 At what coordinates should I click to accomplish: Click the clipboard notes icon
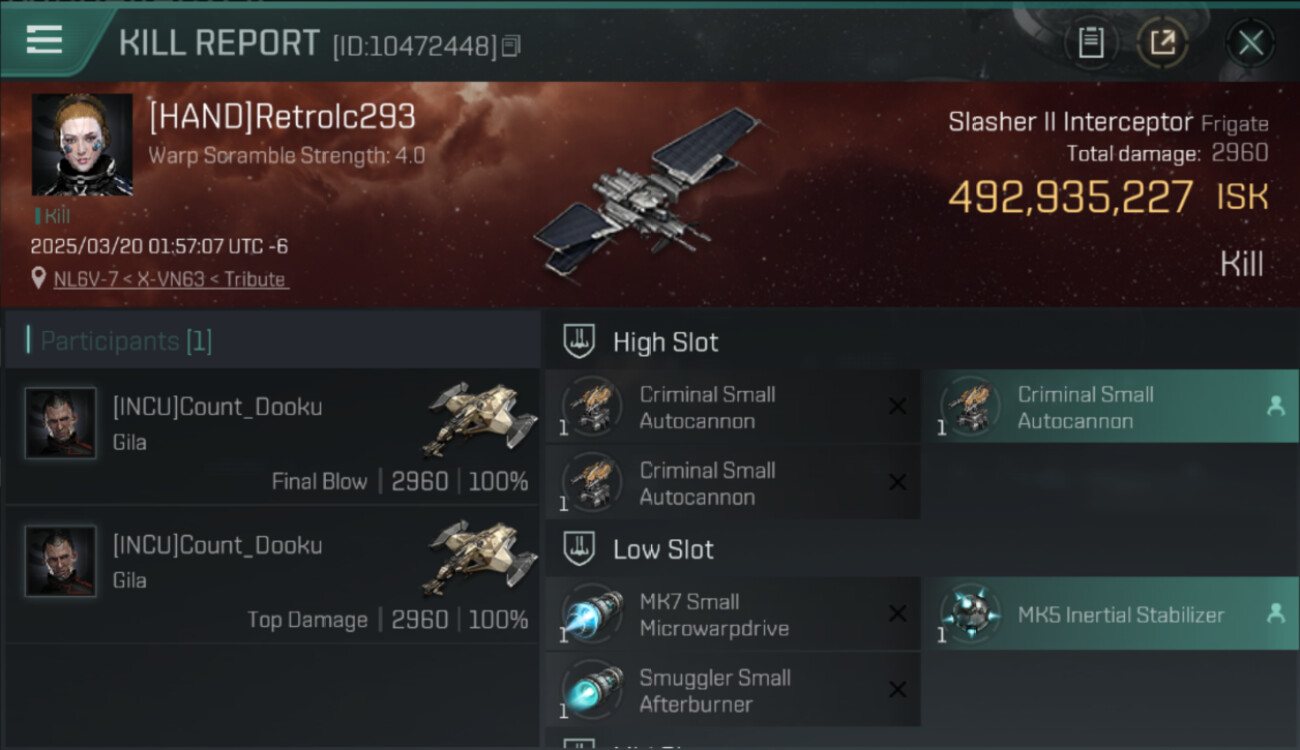[1091, 42]
